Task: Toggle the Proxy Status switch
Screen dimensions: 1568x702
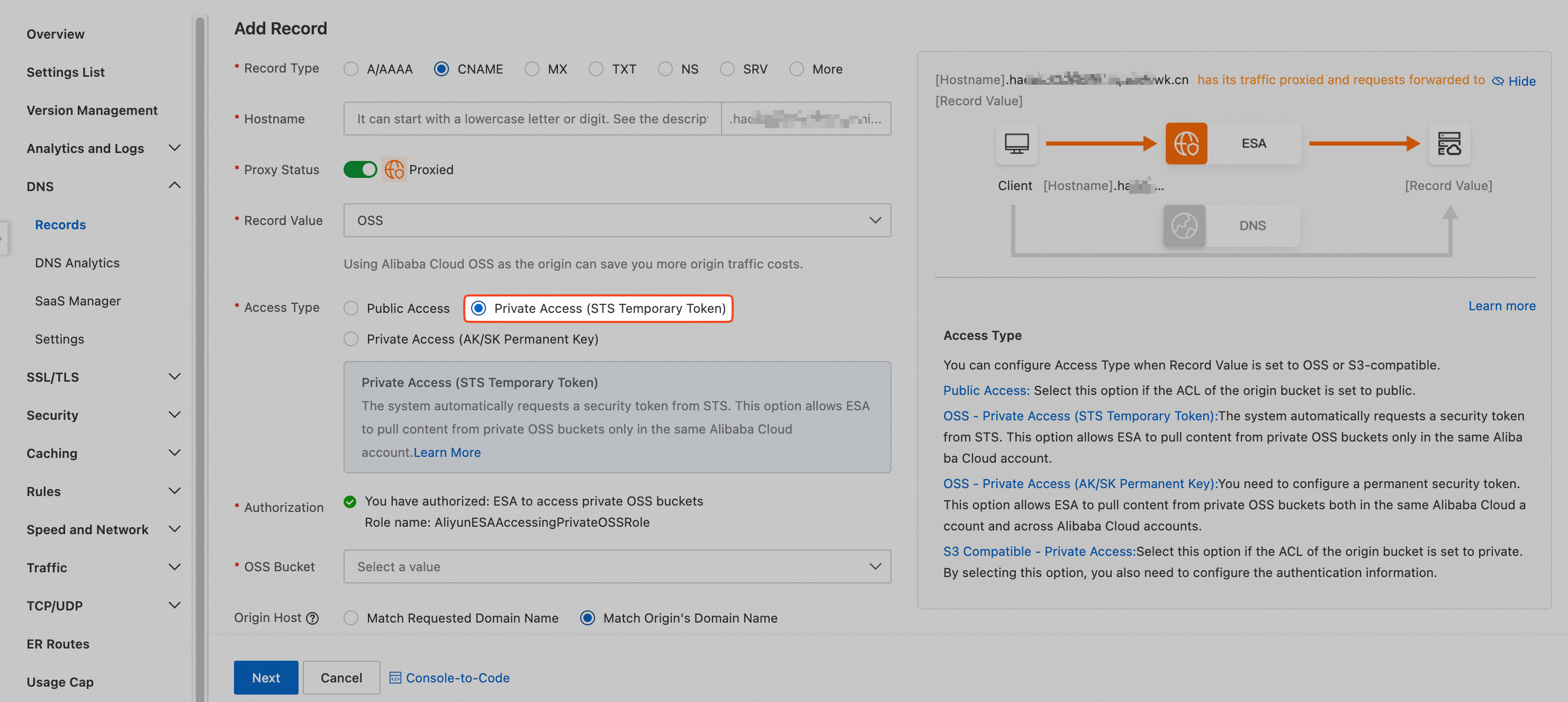Action: tap(361, 169)
